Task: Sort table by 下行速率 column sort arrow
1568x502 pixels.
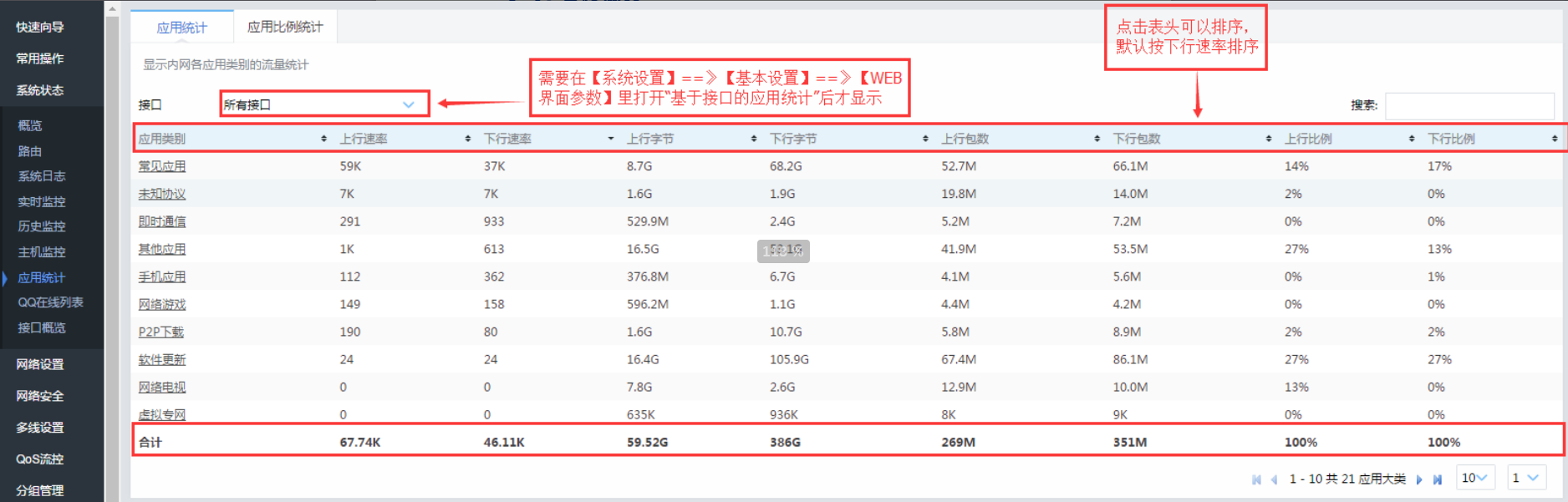Action: [611, 139]
